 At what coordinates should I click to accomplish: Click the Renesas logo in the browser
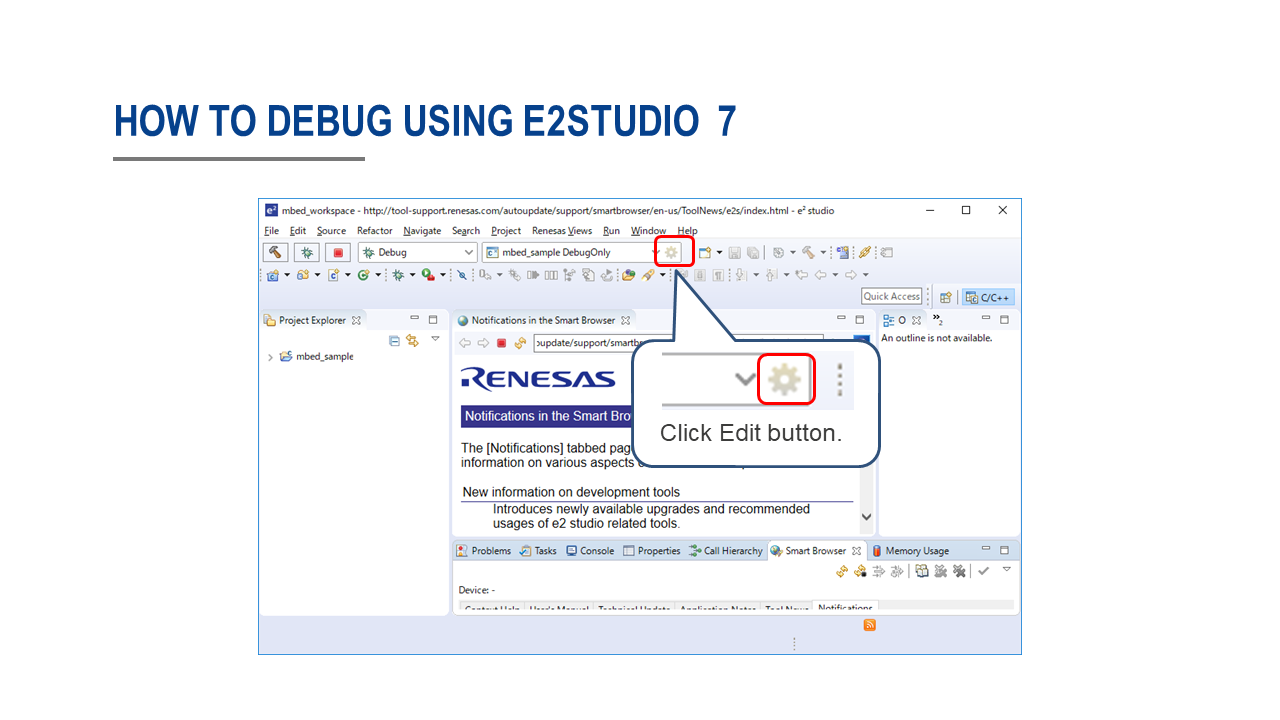coord(538,379)
